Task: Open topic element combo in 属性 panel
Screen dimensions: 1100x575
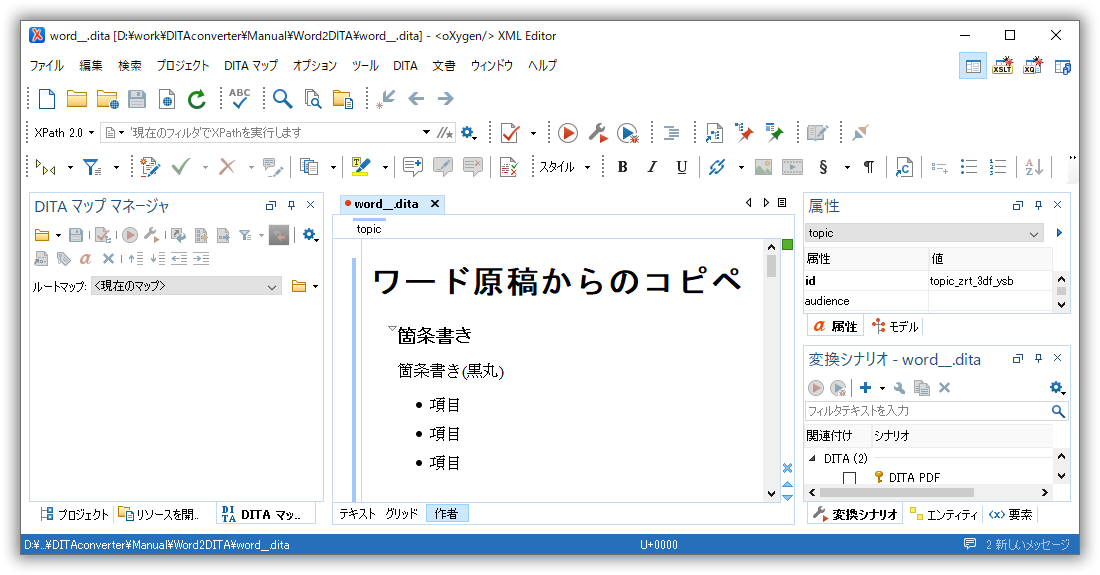Action: (924, 233)
